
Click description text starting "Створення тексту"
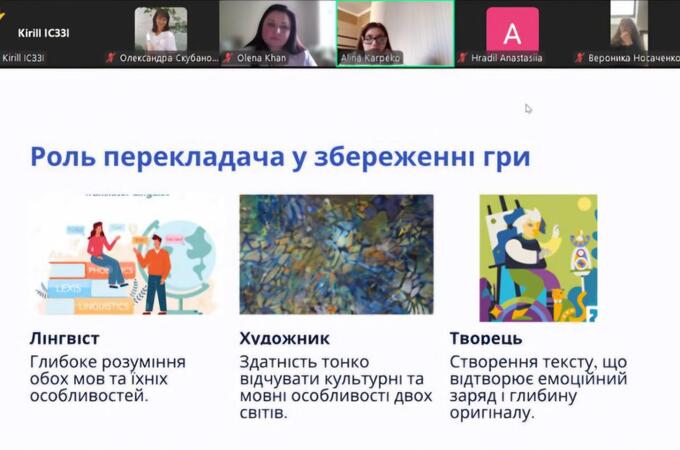(538, 386)
